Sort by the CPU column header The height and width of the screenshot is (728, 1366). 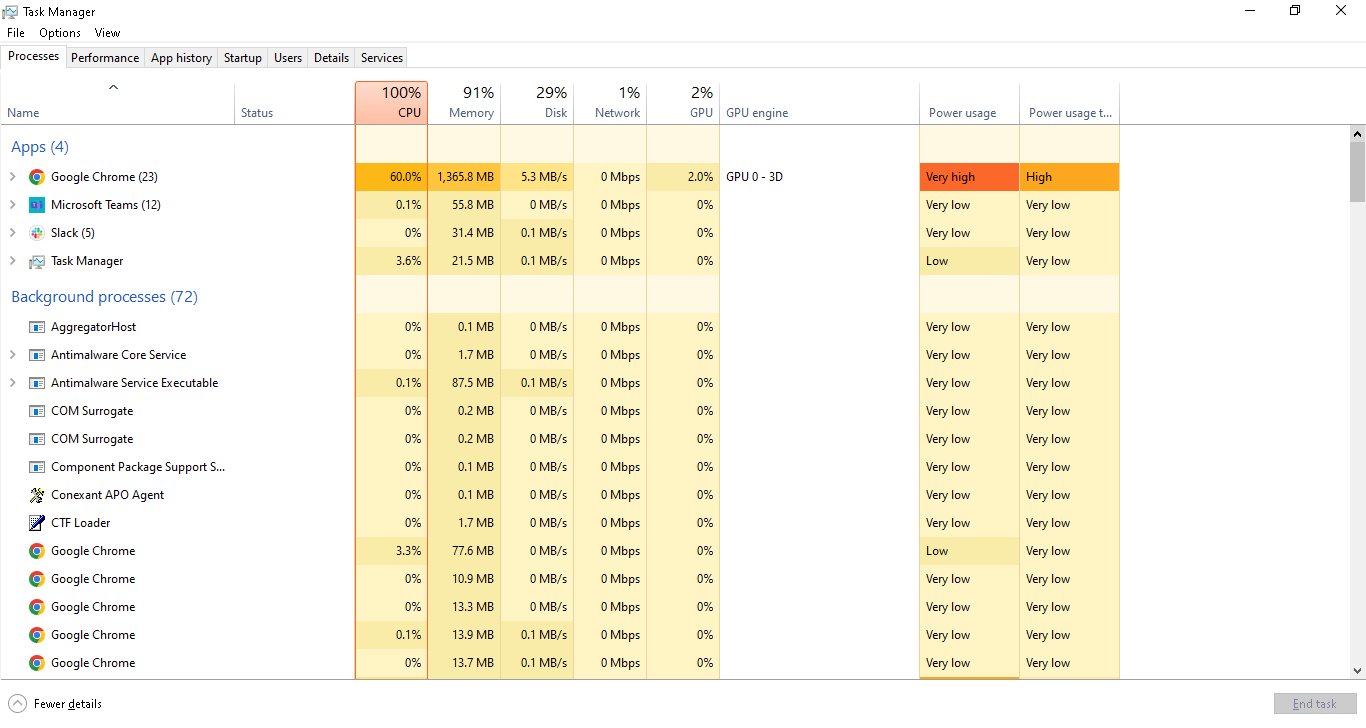point(391,103)
